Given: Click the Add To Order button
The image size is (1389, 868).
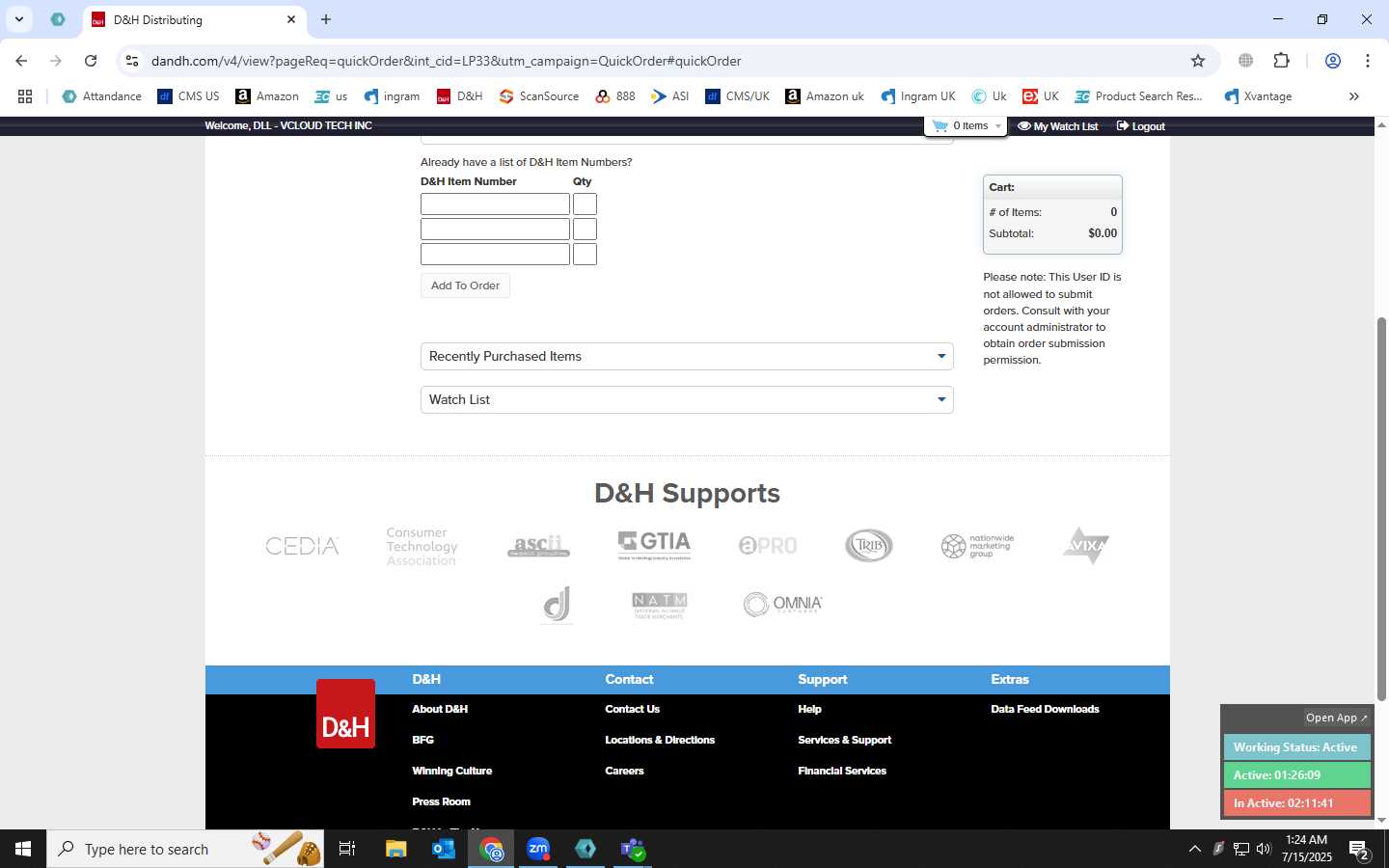Looking at the screenshot, I should click(x=465, y=285).
